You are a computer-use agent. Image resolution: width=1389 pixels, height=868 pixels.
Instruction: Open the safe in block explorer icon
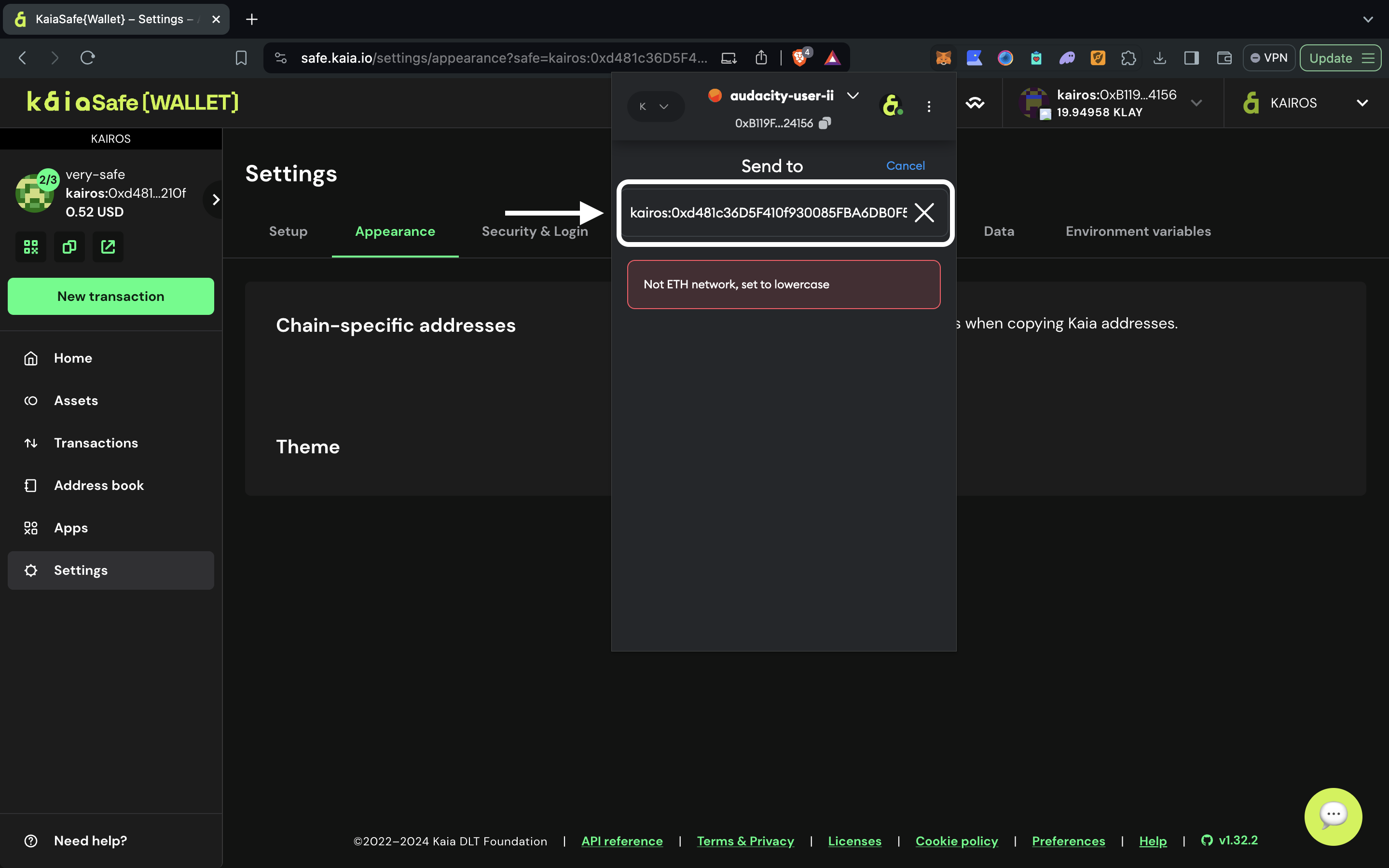pos(108,247)
